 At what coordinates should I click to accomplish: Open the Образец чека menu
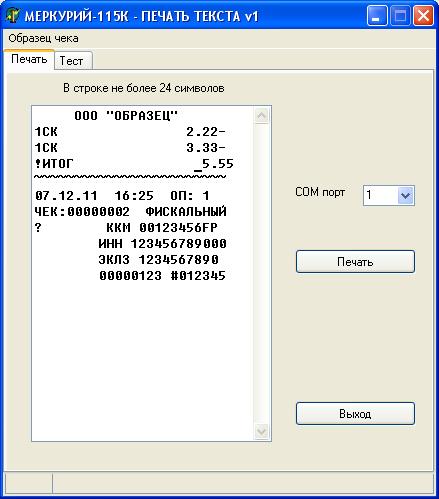click(x=43, y=38)
